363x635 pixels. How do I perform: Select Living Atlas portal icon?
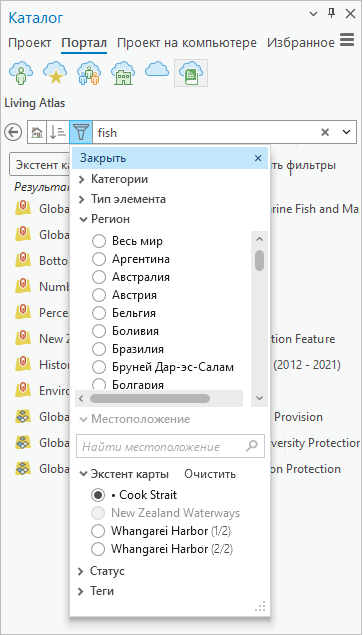pyautogui.click(x=191, y=72)
